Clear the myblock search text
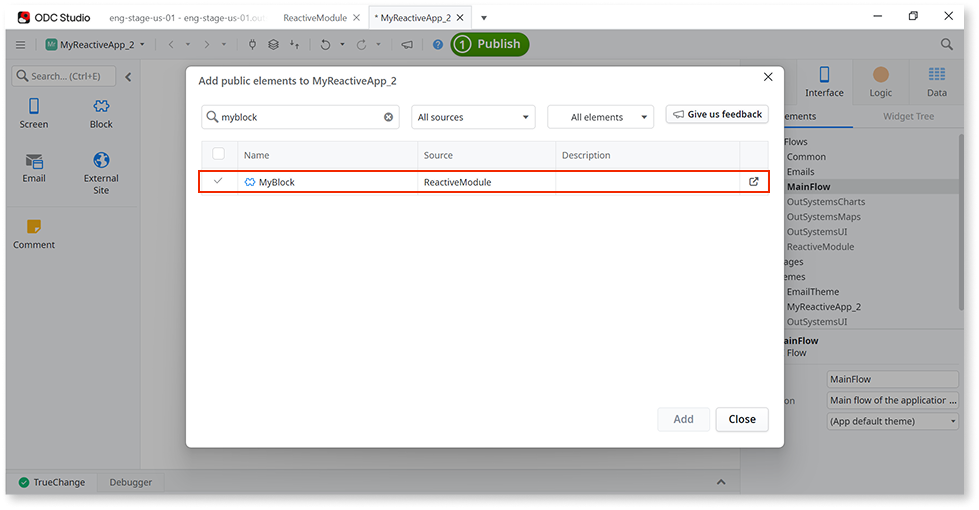 click(388, 117)
